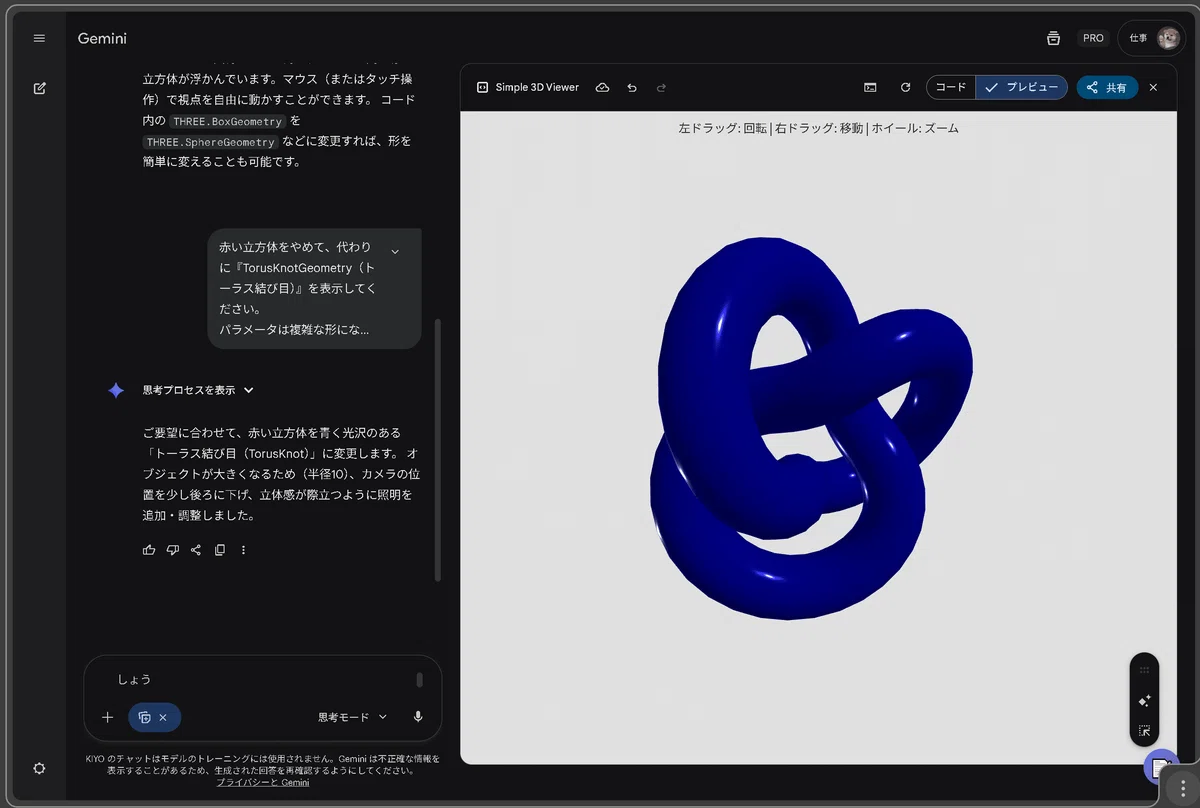Image resolution: width=1200 pixels, height=808 pixels.
Task: Click THREE.SphereGeometry code label
Action: [x=210, y=142]
